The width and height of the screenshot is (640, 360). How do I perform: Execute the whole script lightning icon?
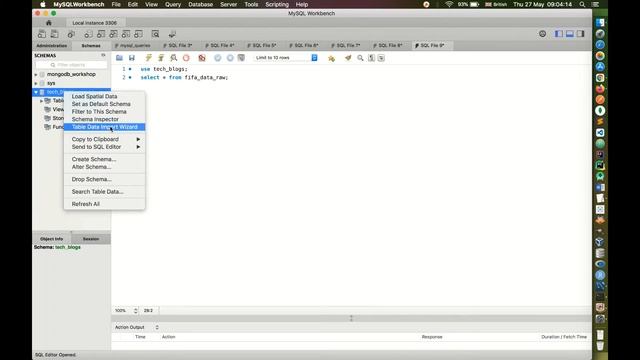tap(149, 58)
